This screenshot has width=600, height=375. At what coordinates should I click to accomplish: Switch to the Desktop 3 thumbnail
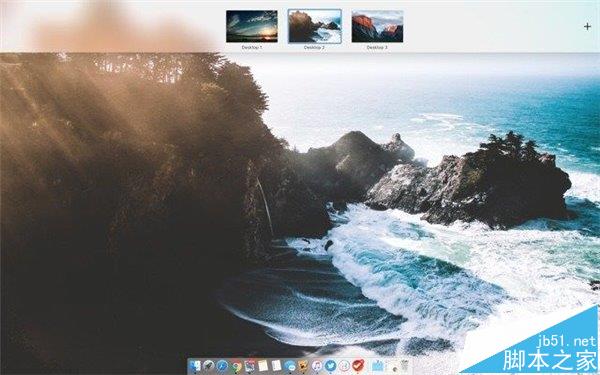(377, 26)
